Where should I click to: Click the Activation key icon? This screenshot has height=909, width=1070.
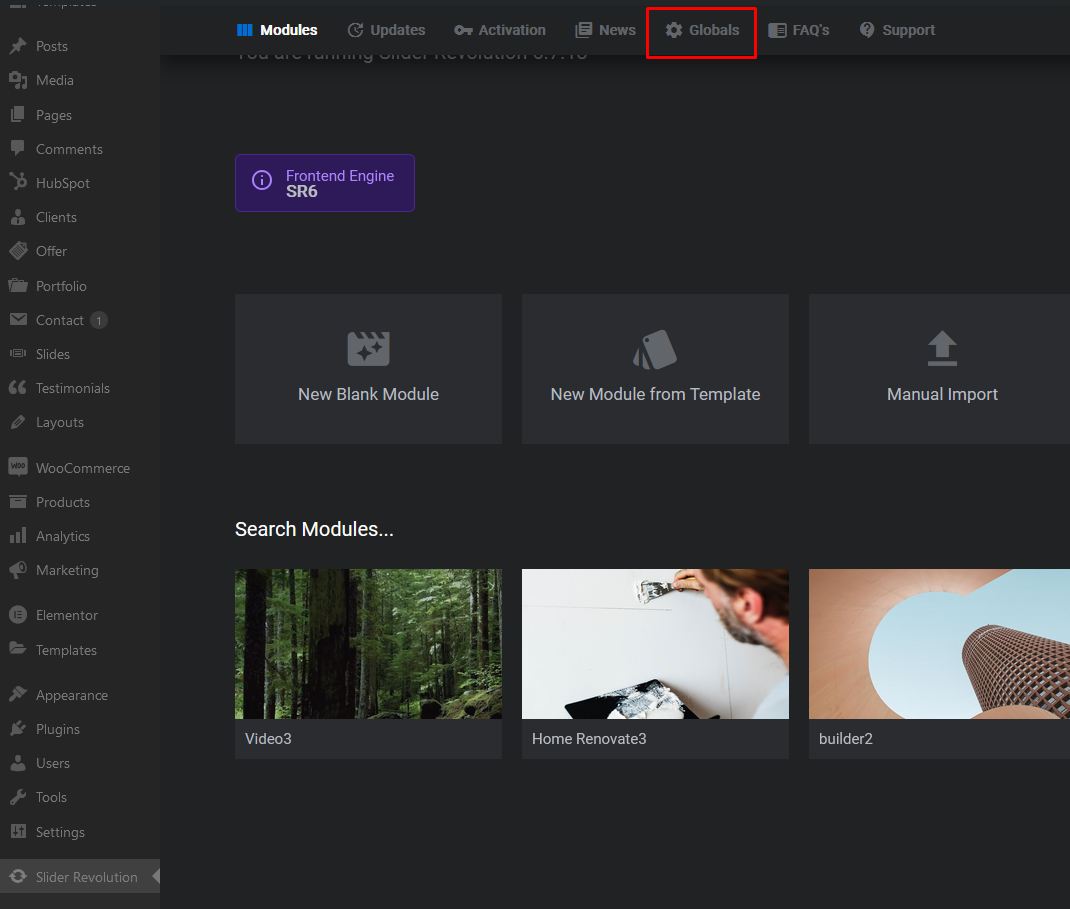coord(463,30)
